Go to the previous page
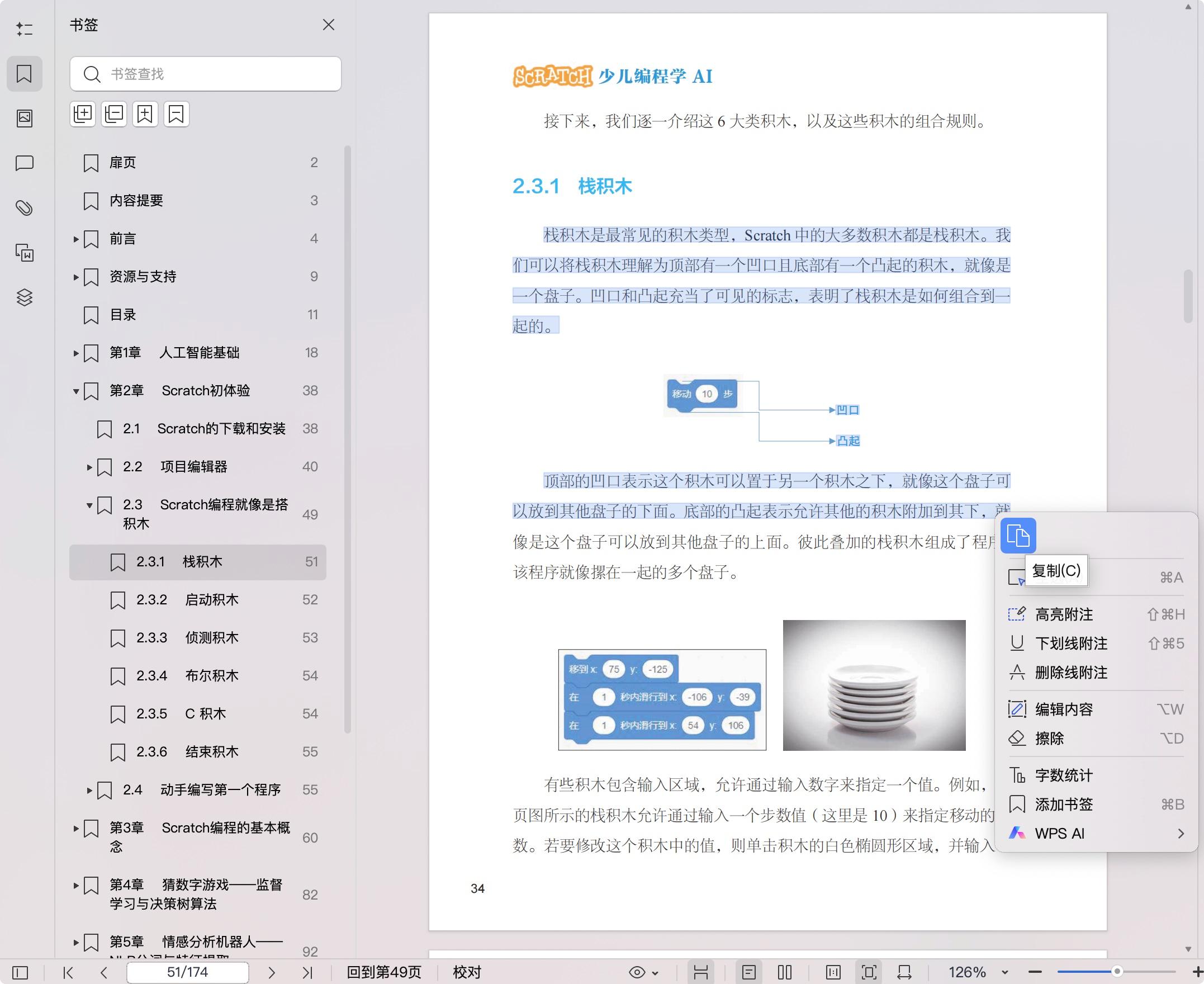Screen dimensions: 1204x984 tap(103, 973)
